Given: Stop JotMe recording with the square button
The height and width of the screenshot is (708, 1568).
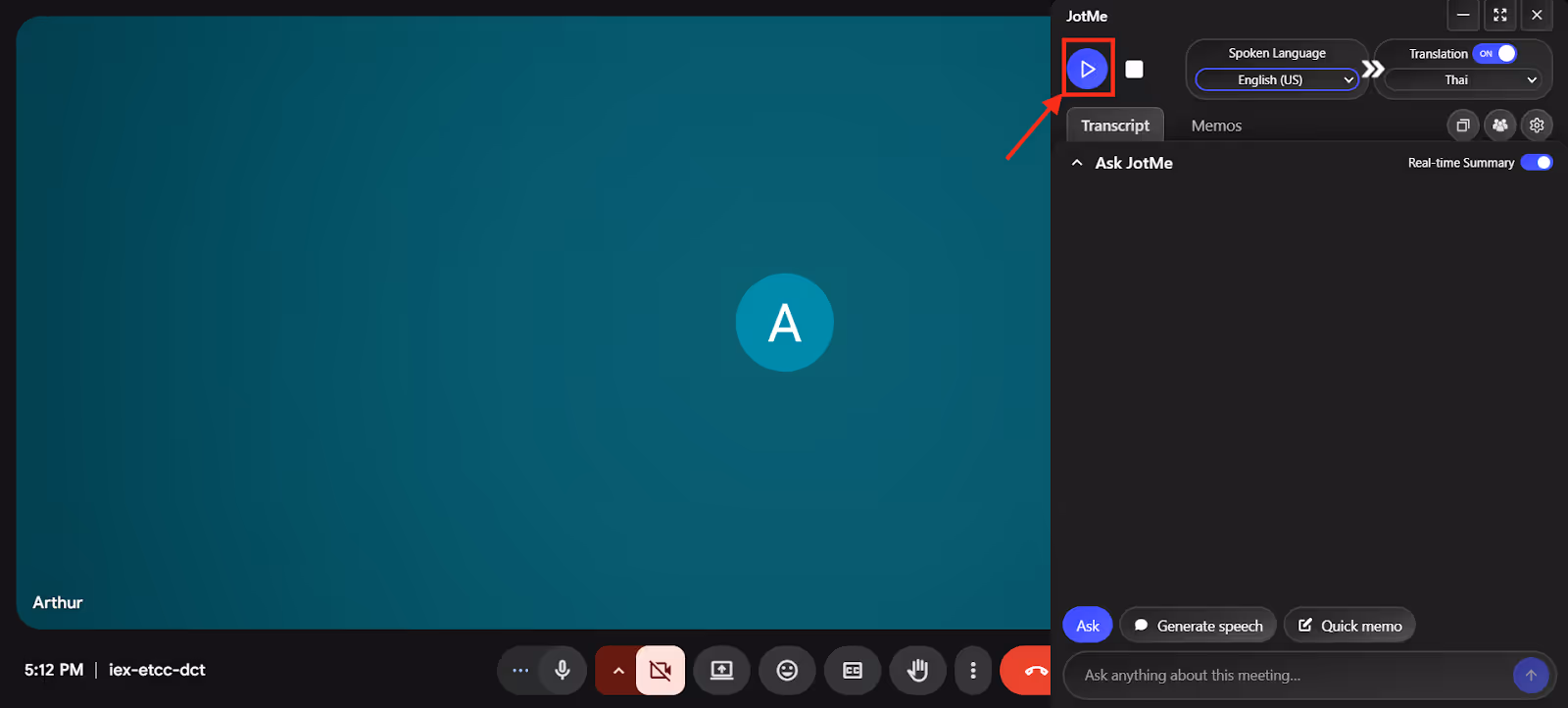Looking at the screenshot, I should coord(1134,69).
